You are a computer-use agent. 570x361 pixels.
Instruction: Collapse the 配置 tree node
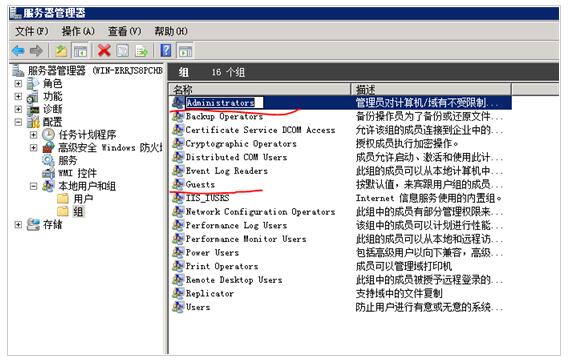click(x=18, y=122)
